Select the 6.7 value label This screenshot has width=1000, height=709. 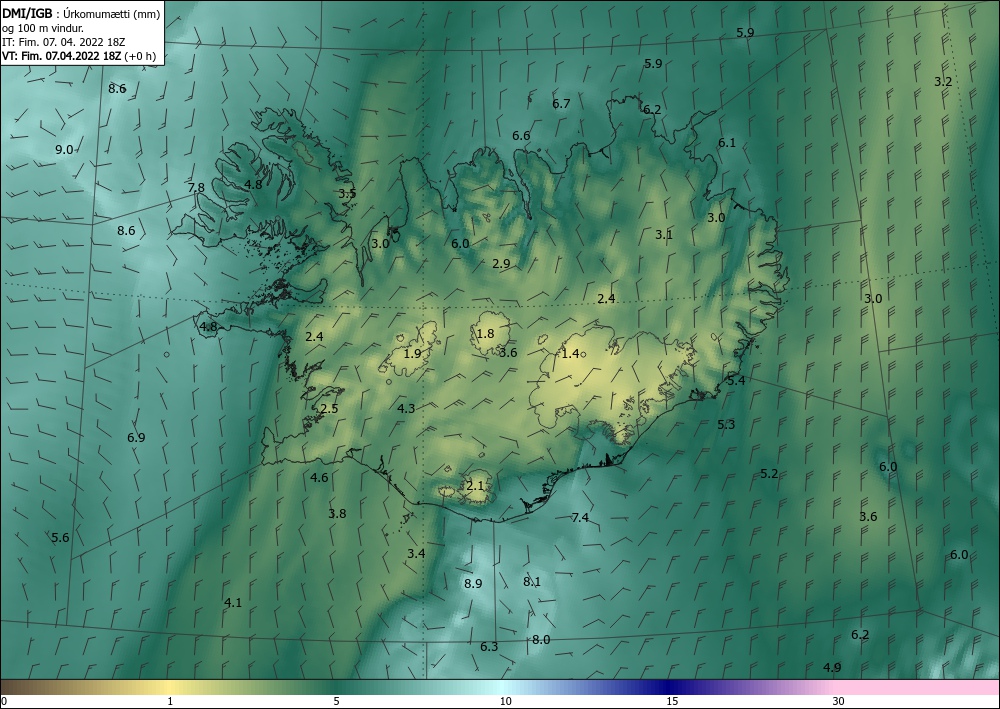(x=561, y=103)
